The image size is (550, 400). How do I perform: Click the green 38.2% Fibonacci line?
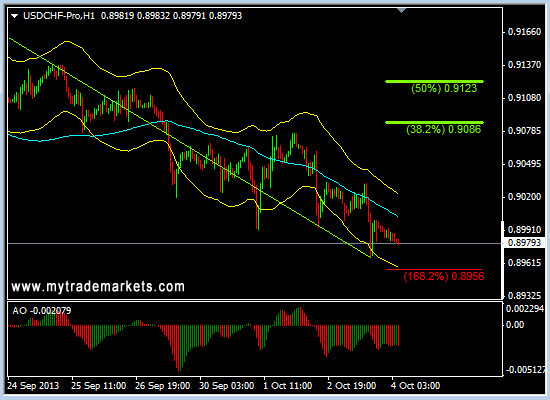[434, 122]
